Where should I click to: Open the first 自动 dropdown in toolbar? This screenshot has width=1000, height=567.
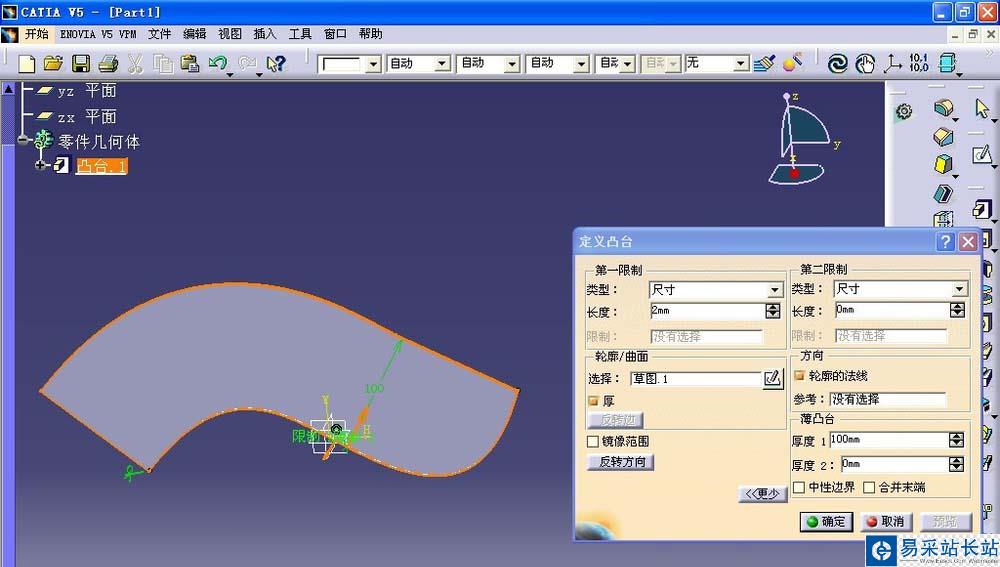tap(442, 64)
